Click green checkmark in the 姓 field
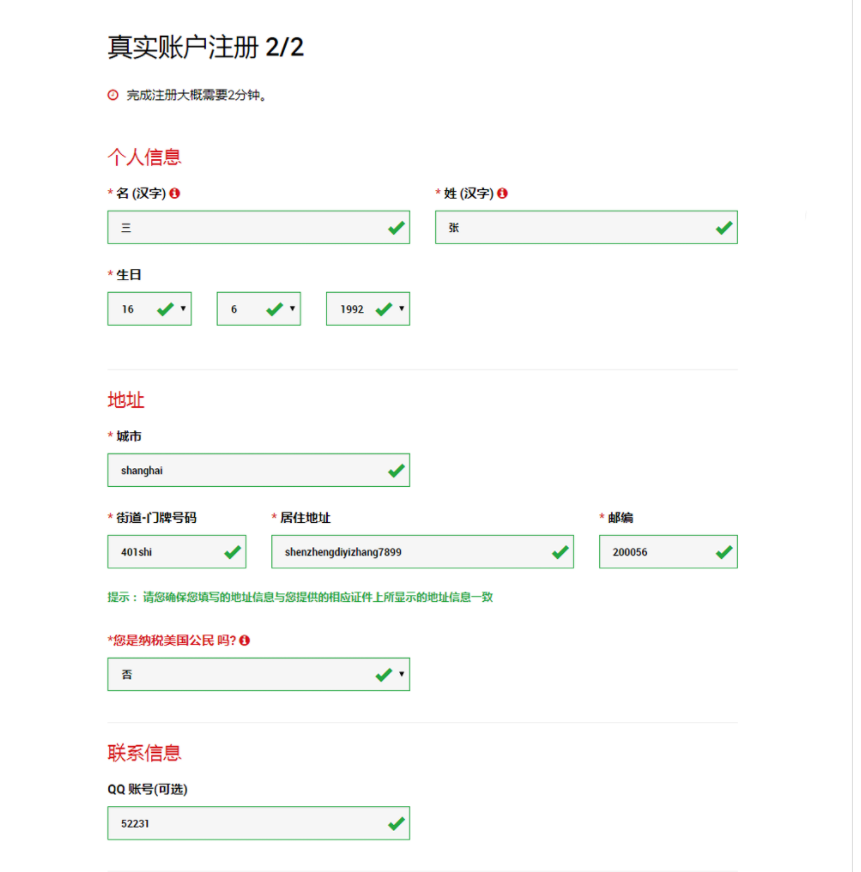Image resolution: width=861 pixels, height=872 pixels. pyautogui.click(x=724, y=228)
